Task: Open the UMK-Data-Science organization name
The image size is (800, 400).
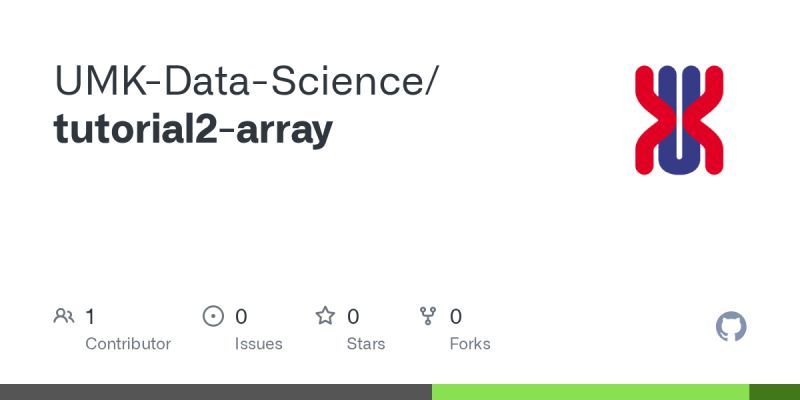Action: pos(239,81)
